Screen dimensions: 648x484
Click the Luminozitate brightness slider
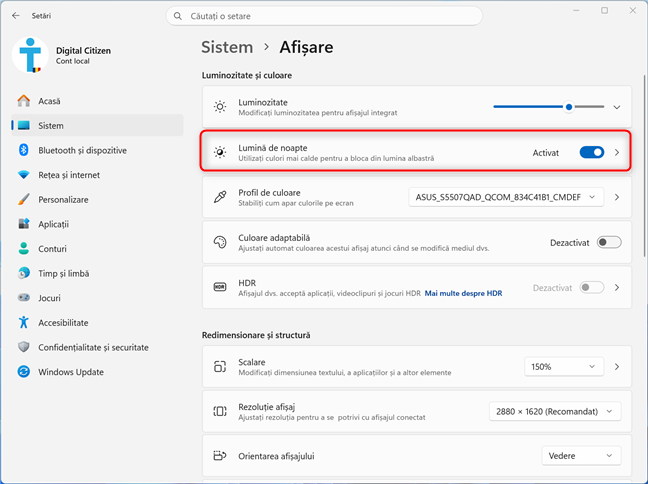point(548,107)
